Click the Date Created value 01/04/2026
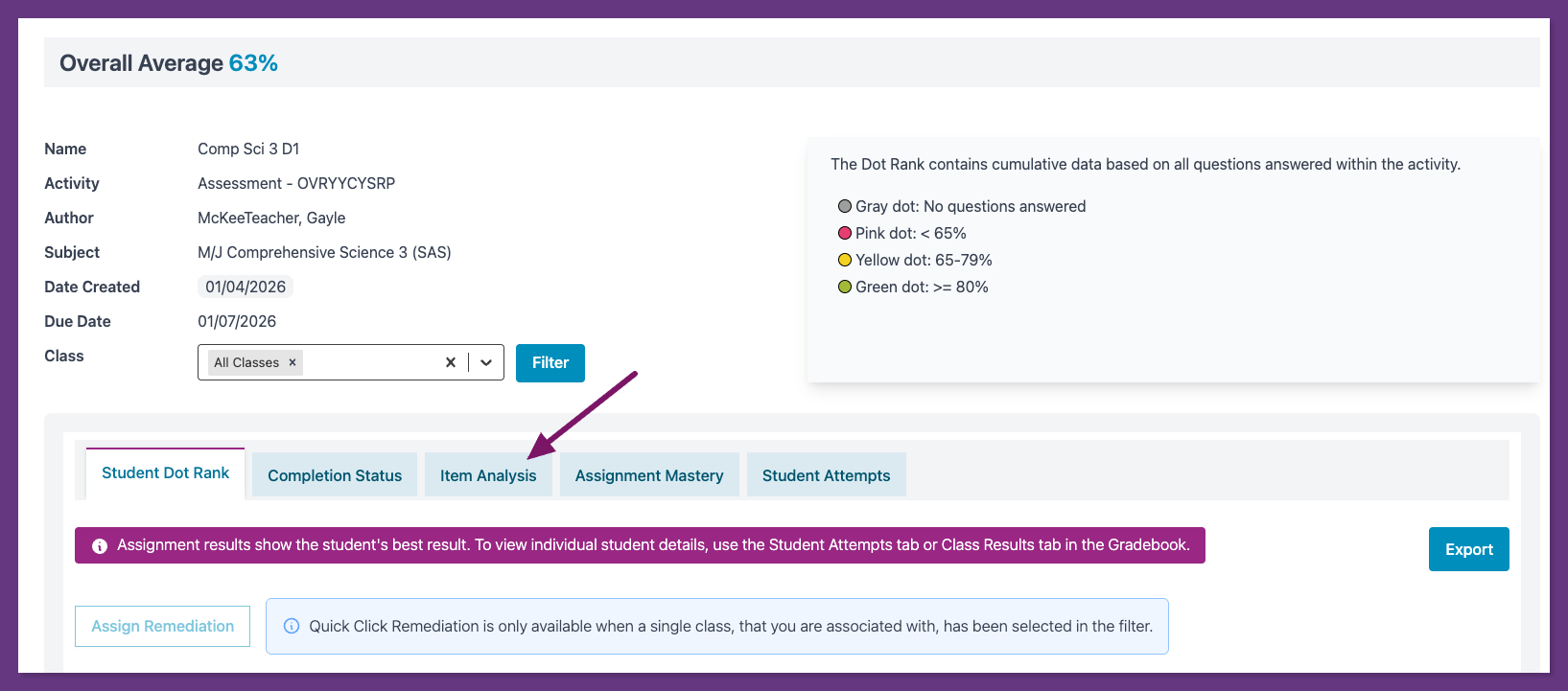 (246, 287)
